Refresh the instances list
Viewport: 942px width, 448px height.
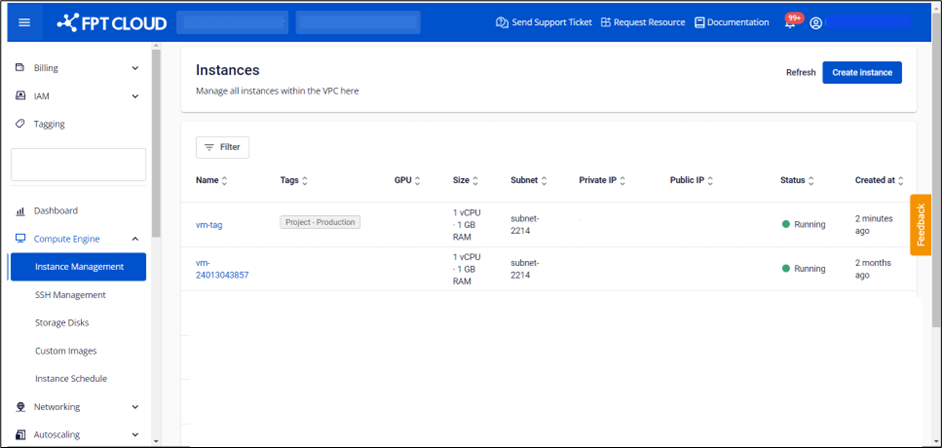pyautogui.click(x=800, y=72)
